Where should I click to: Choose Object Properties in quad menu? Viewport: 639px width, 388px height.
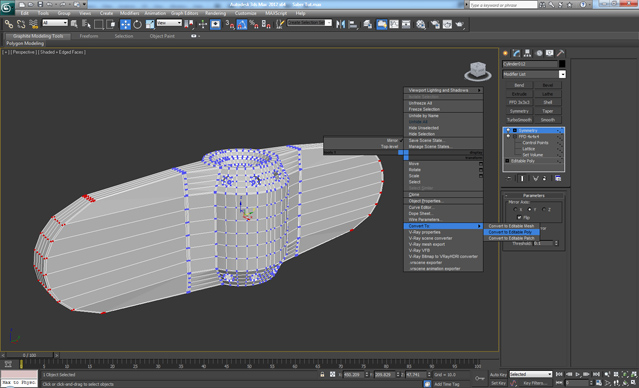443,201
